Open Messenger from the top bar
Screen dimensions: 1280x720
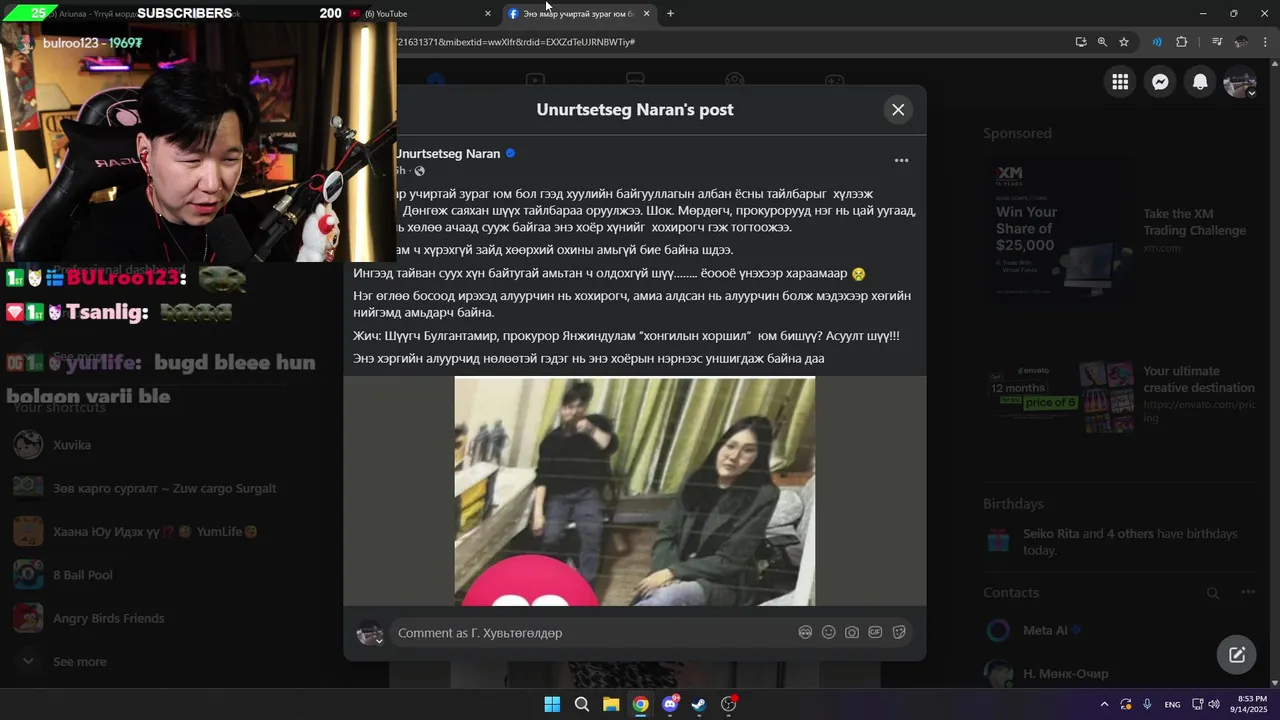(1160, 83)
